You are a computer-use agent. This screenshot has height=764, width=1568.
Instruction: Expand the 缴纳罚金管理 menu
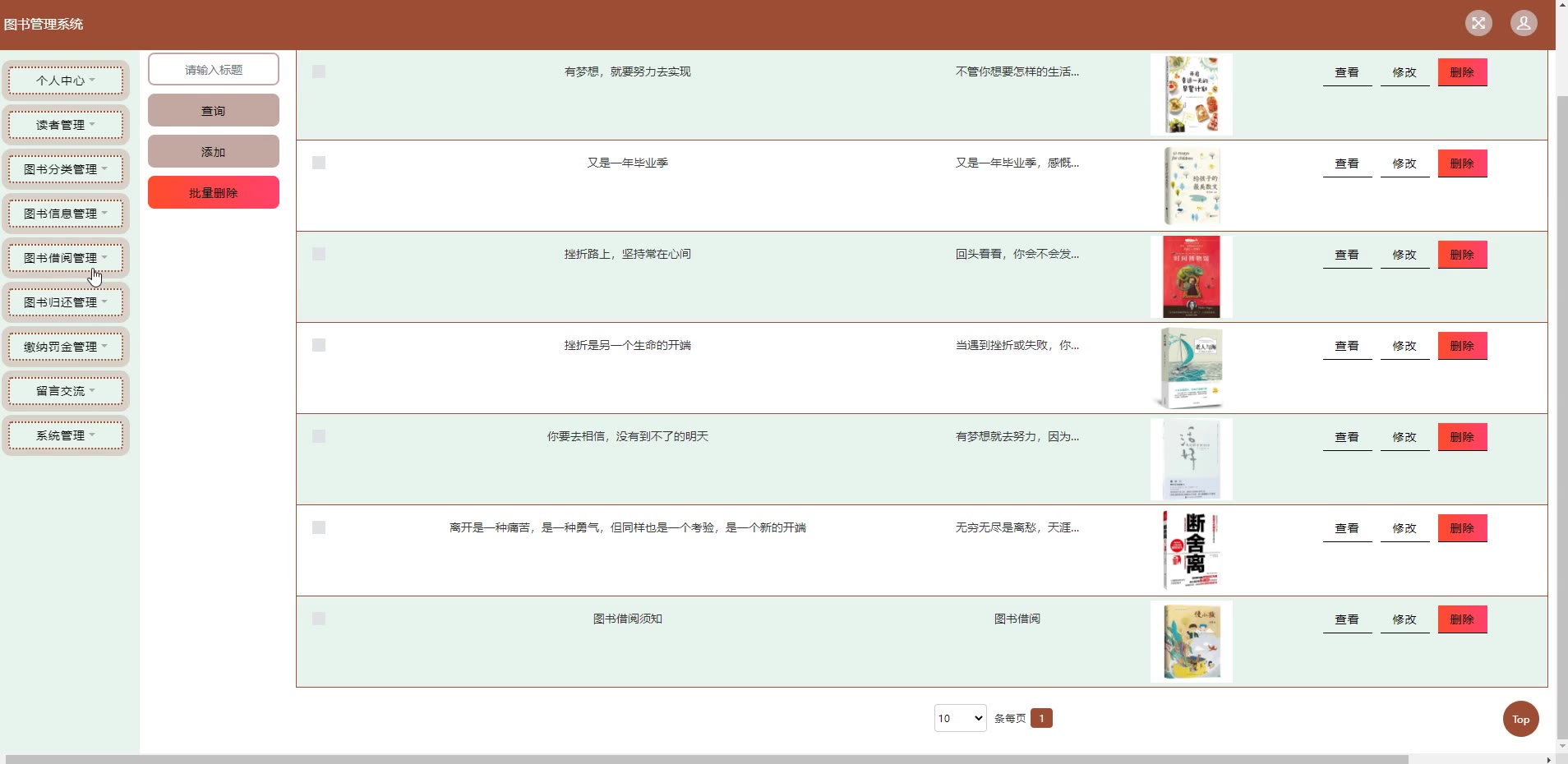coord(66,347)
